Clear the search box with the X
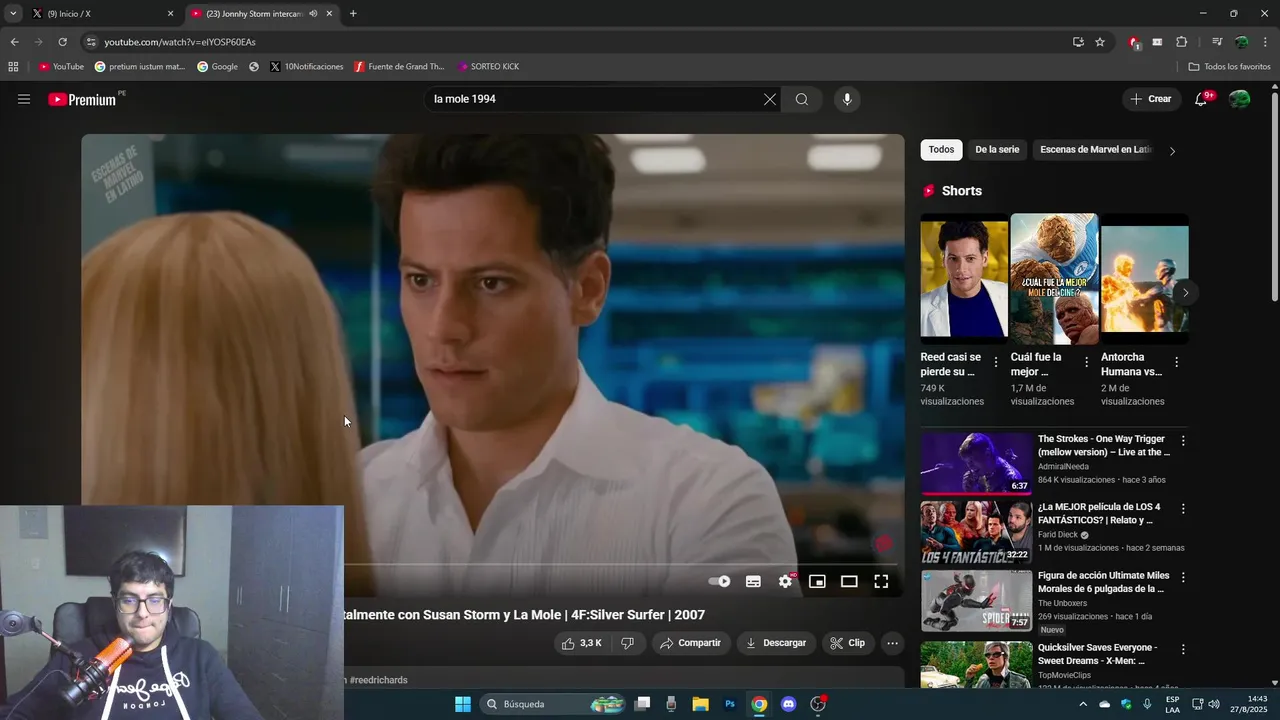Screen dimensions: 1280x720 [x=770, y=99]
